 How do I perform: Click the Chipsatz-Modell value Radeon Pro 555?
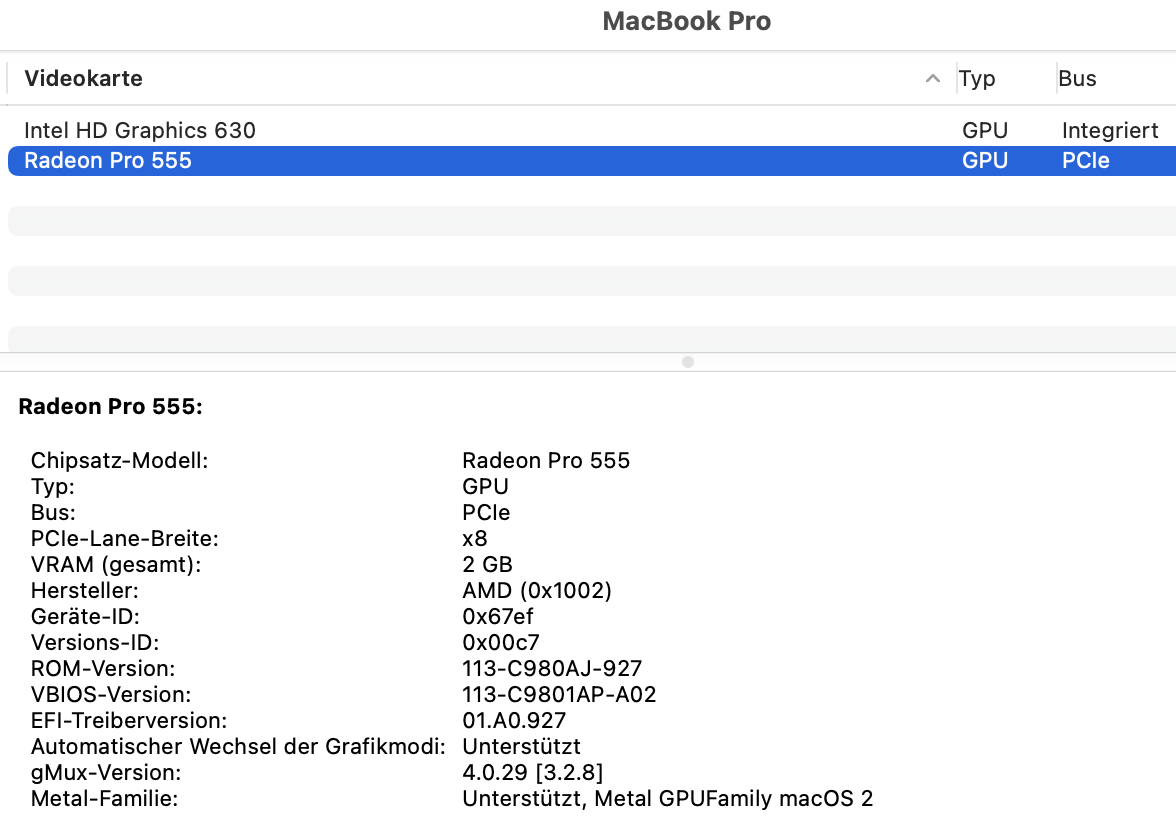[x=546, y=460]
